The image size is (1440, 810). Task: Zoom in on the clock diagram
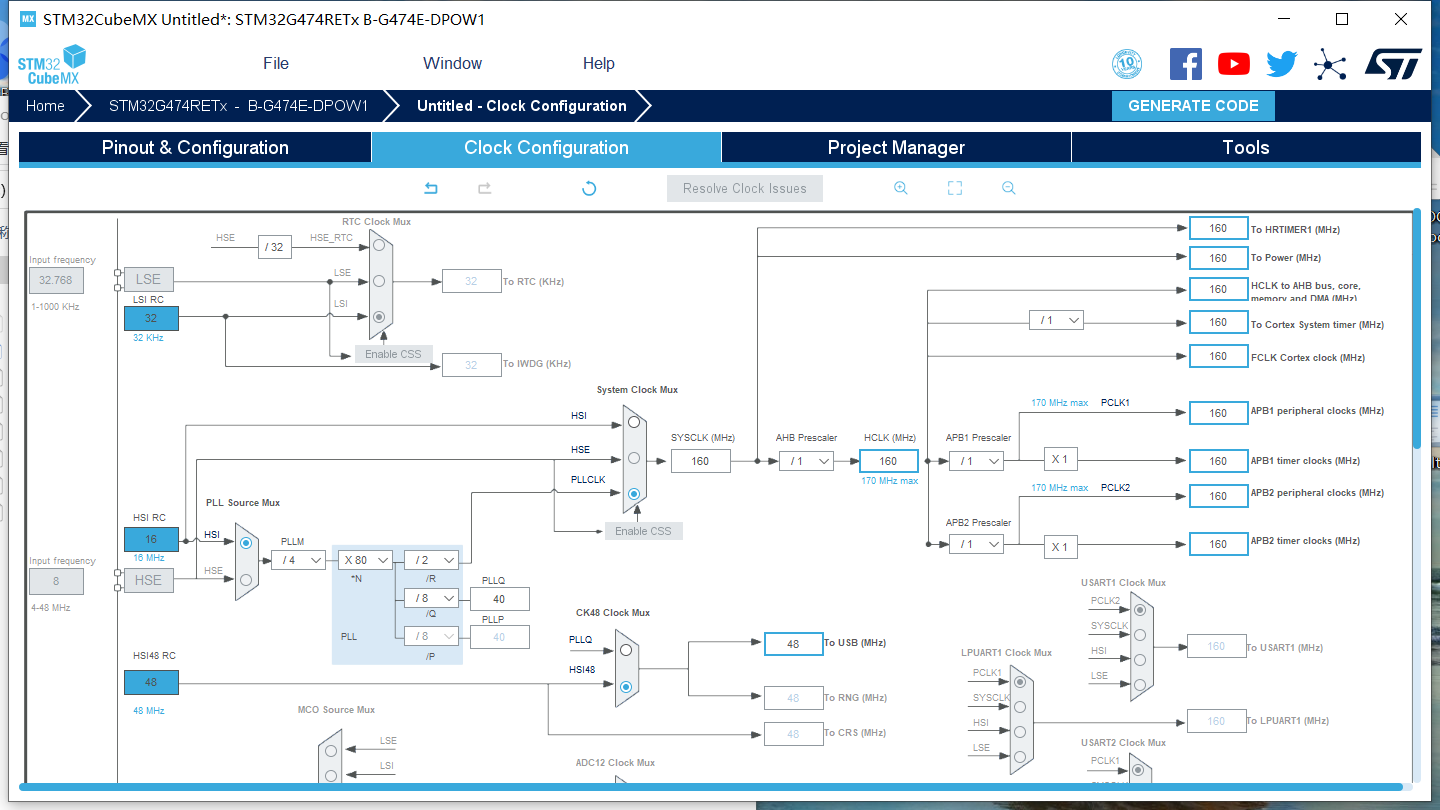(x=901, y=188)
